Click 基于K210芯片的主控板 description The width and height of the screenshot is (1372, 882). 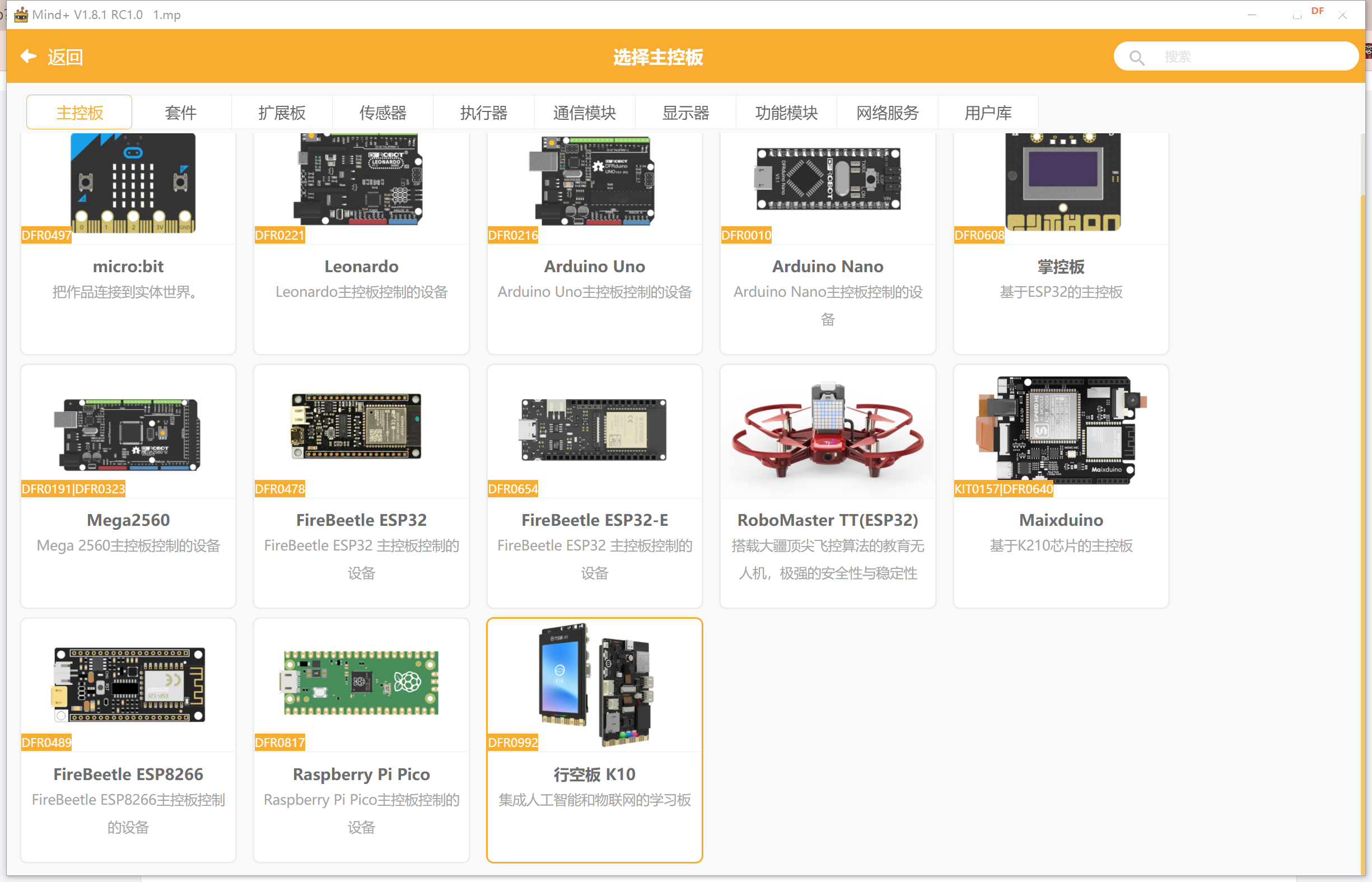[1061, 546]
